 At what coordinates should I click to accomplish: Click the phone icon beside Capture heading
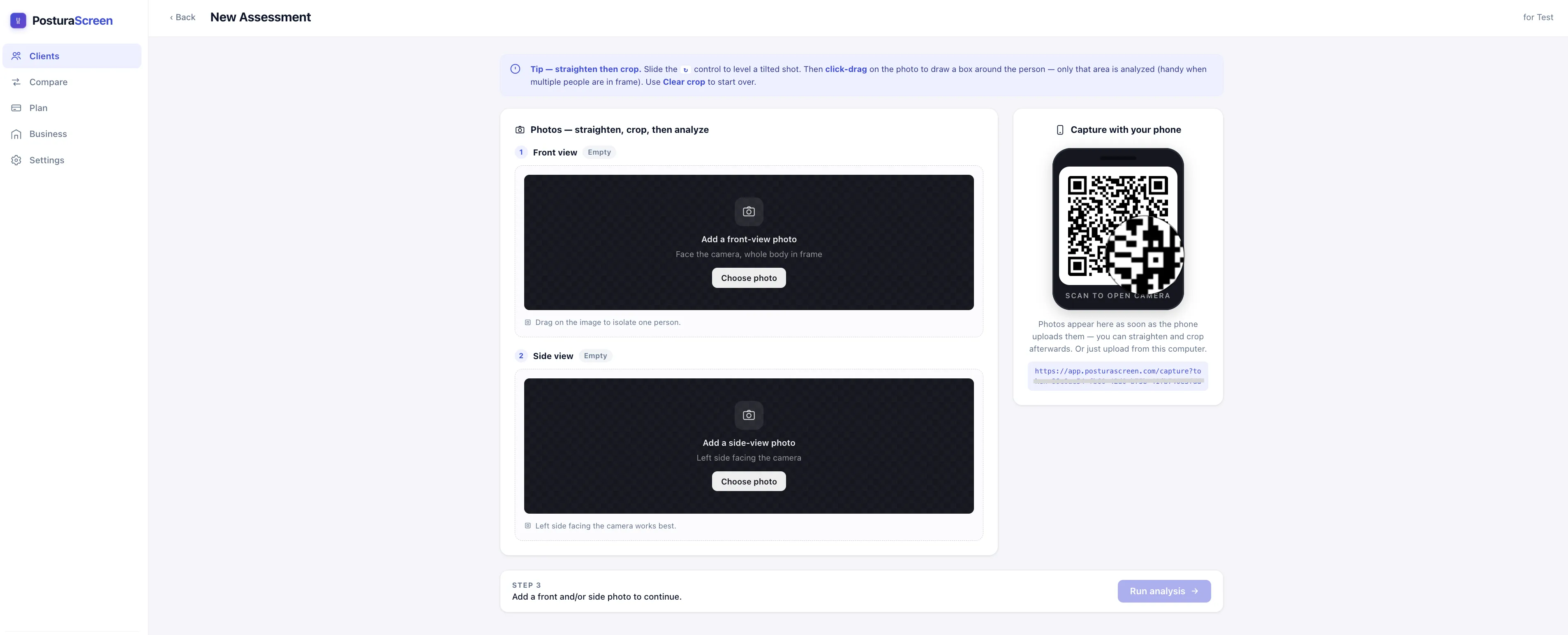tap(1060, 130)
